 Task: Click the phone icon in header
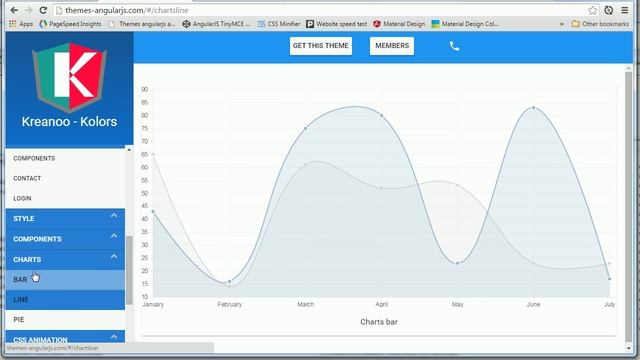point(454,46)
